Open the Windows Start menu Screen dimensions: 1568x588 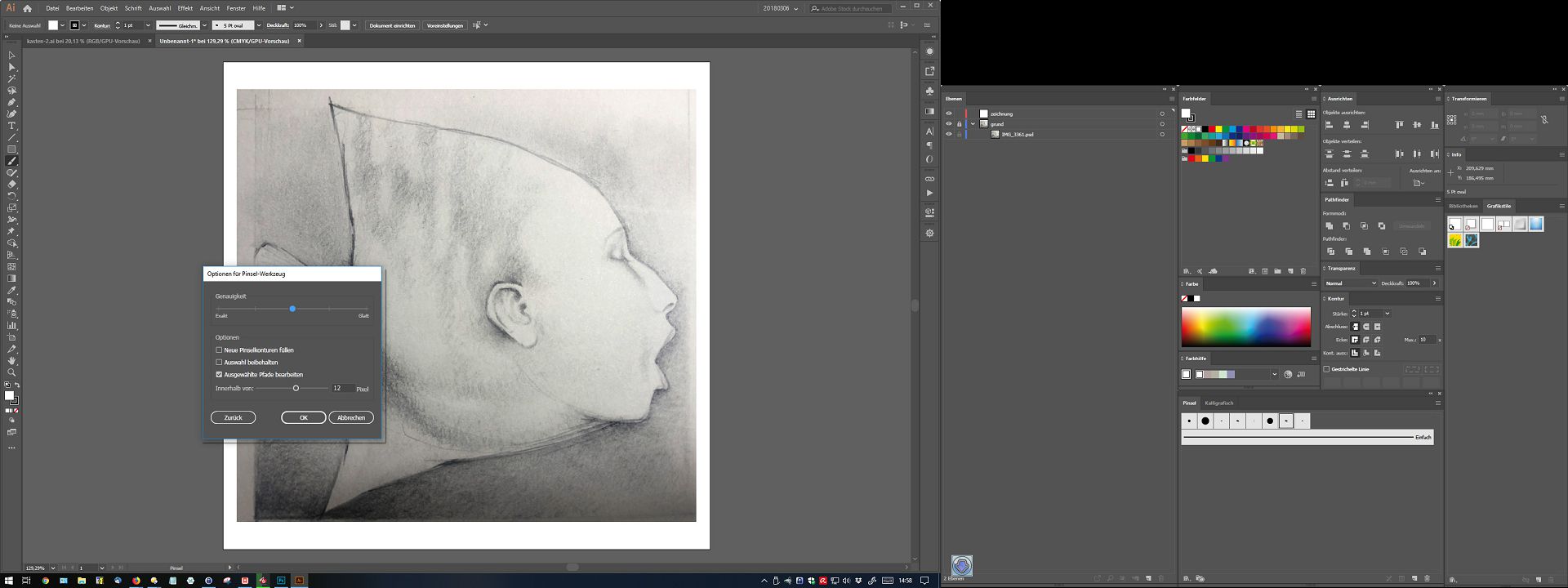point(7,581)
